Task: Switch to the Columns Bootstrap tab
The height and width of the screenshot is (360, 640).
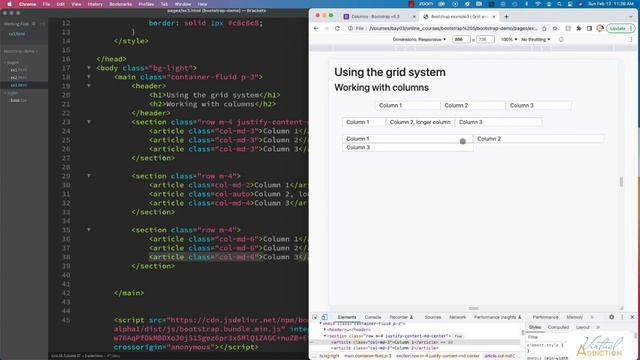Action: (375, 17)
